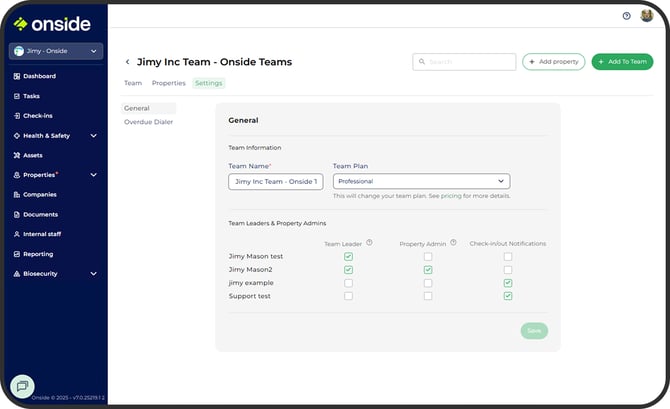Image resolution: width=670 pixels, height=409 pixels.
Task: Open the Jimy - Onside account dropdown
Action: pyautogui.click(x=56, y=51)
